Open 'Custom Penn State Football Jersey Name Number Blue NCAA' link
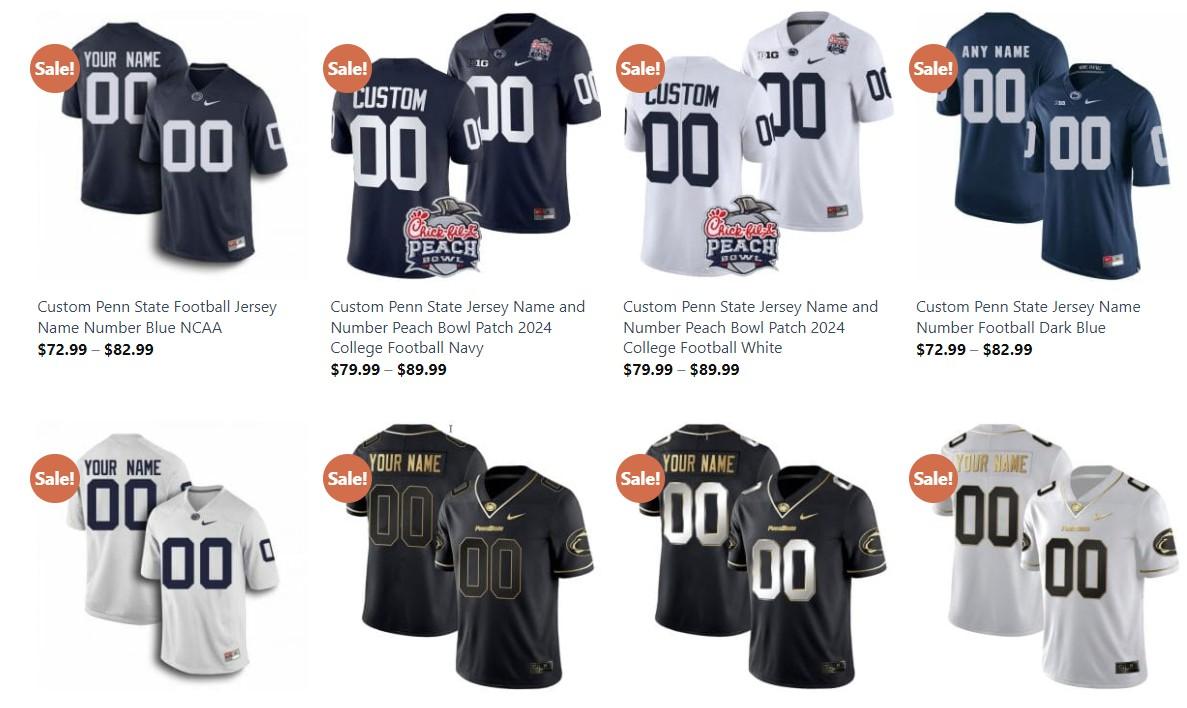Screen dimensions: 1187x708 click(157, 317)
